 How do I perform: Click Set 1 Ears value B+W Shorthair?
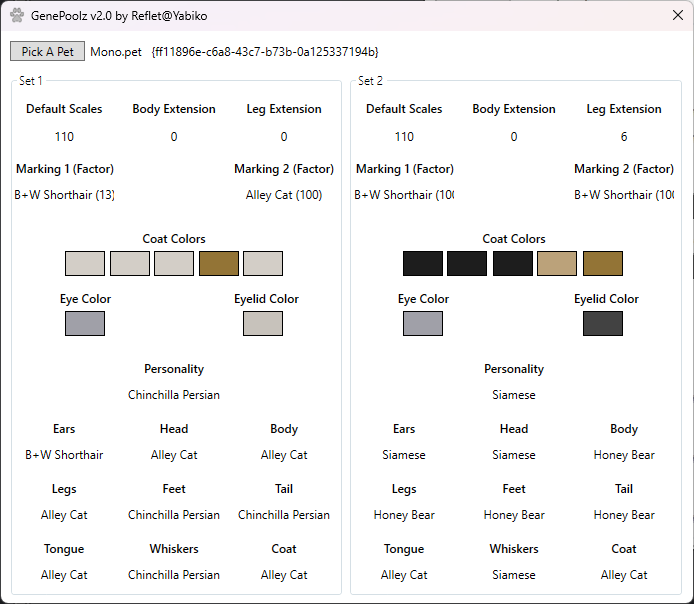(x=64, y=455)
